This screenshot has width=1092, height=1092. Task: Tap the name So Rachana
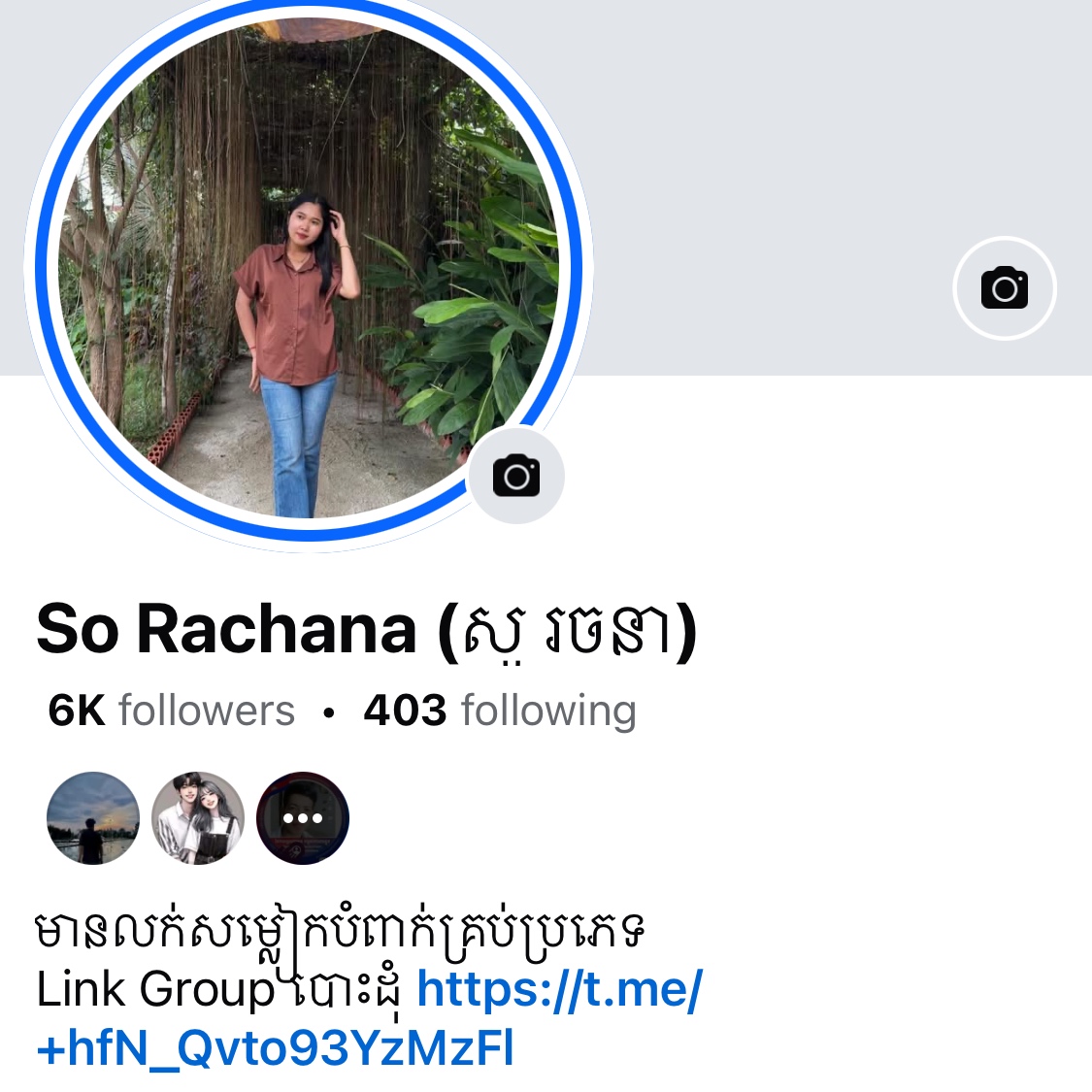click(x=226, y=630)
